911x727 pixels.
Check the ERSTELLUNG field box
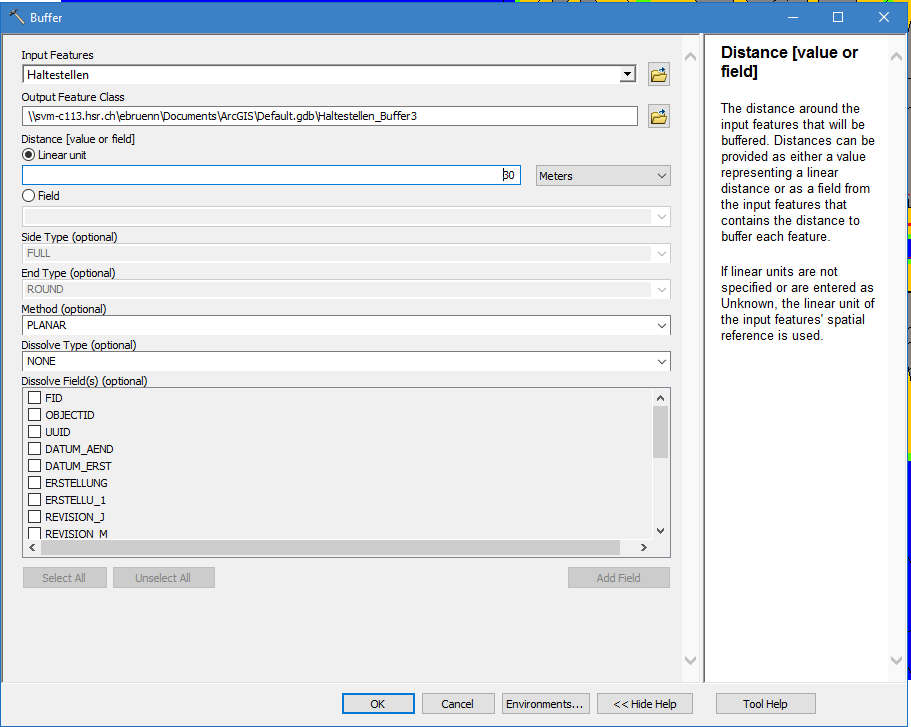[x=35, y=483]
